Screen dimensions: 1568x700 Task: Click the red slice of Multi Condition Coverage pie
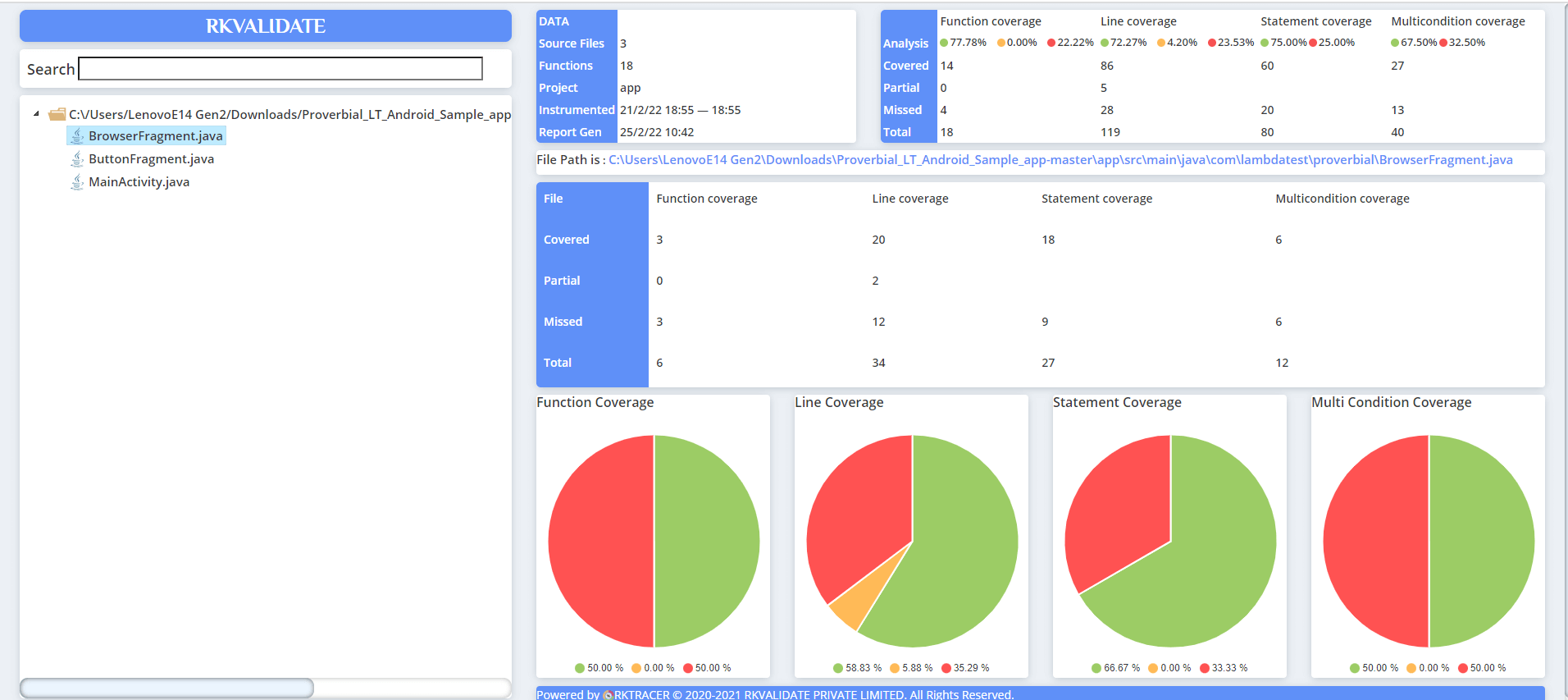[1375, 542]
